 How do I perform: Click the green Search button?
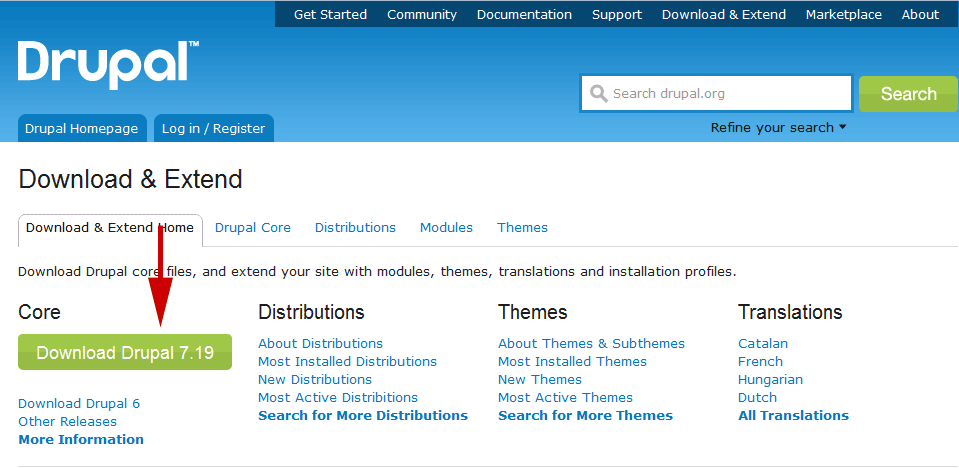[908, 94]
